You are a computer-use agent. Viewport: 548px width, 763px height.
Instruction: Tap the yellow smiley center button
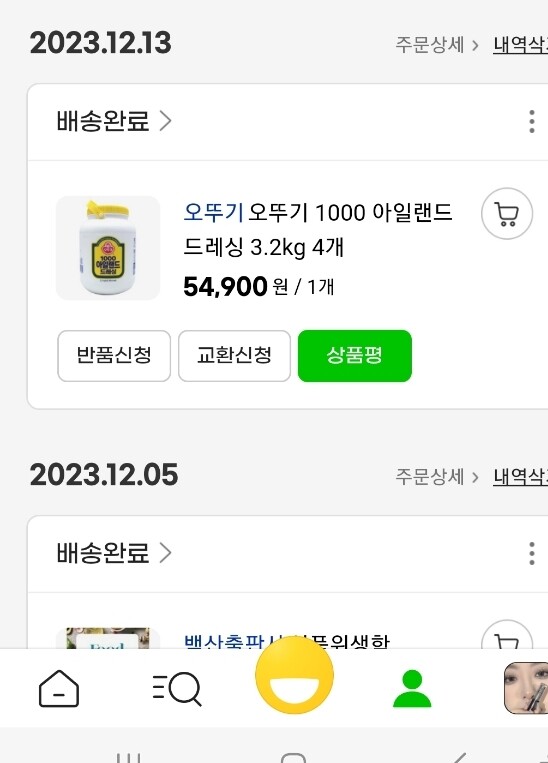coord(294,675)
